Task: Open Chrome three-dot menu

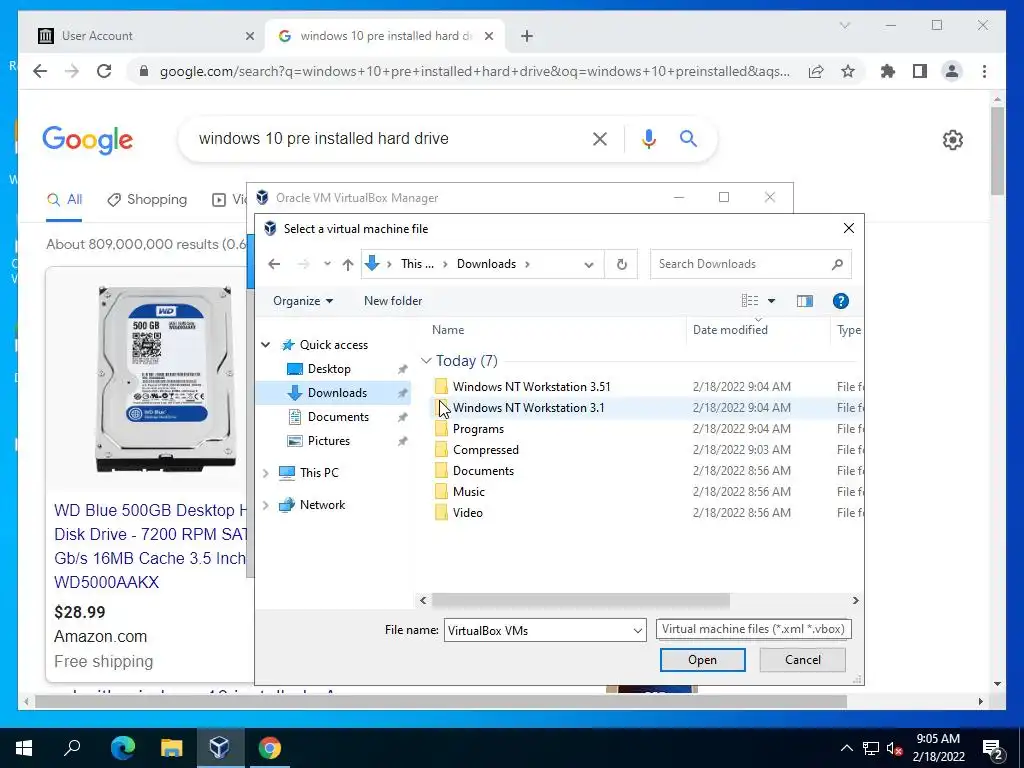Action: [984, 71]
